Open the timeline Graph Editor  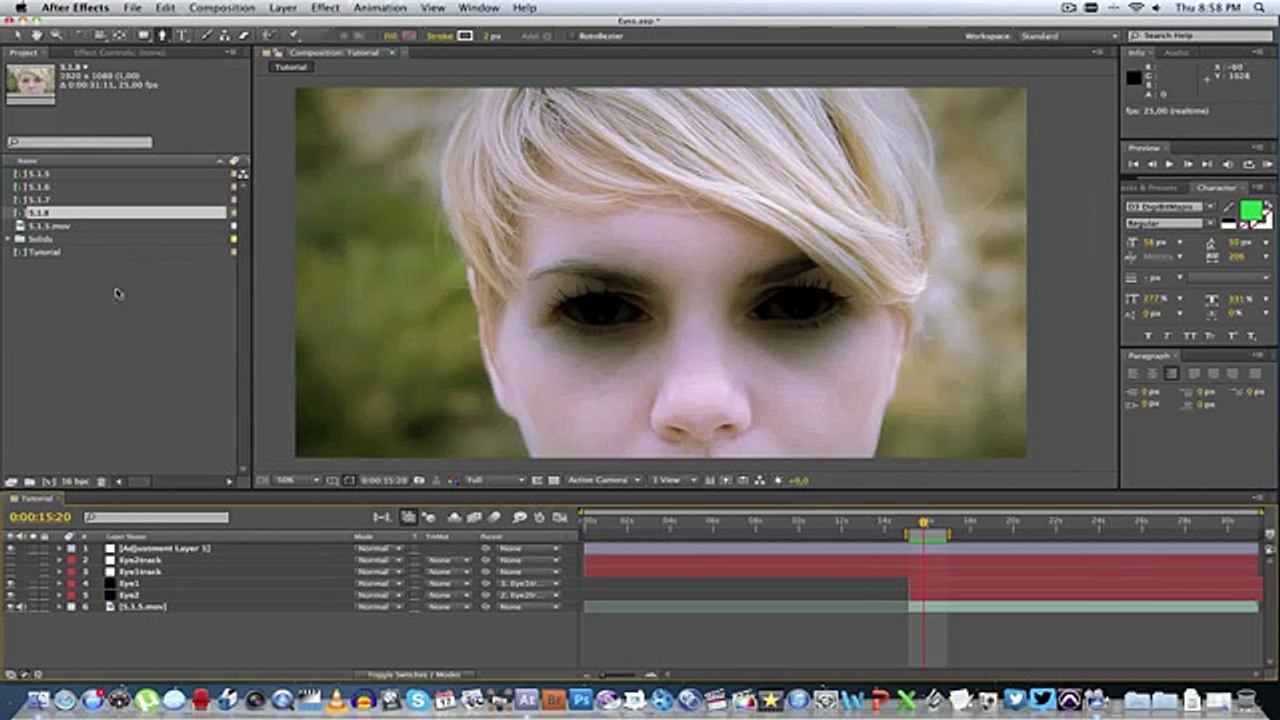point(560,517)
